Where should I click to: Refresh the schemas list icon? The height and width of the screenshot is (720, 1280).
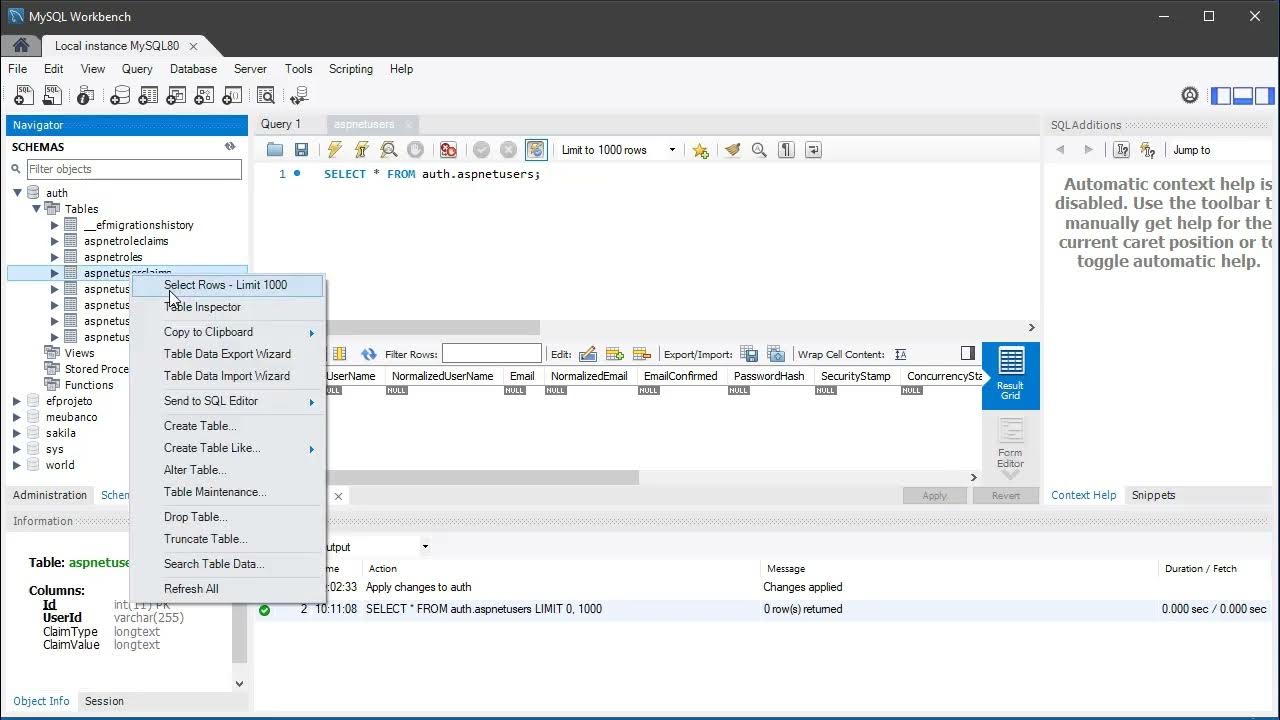click(231, 147)
